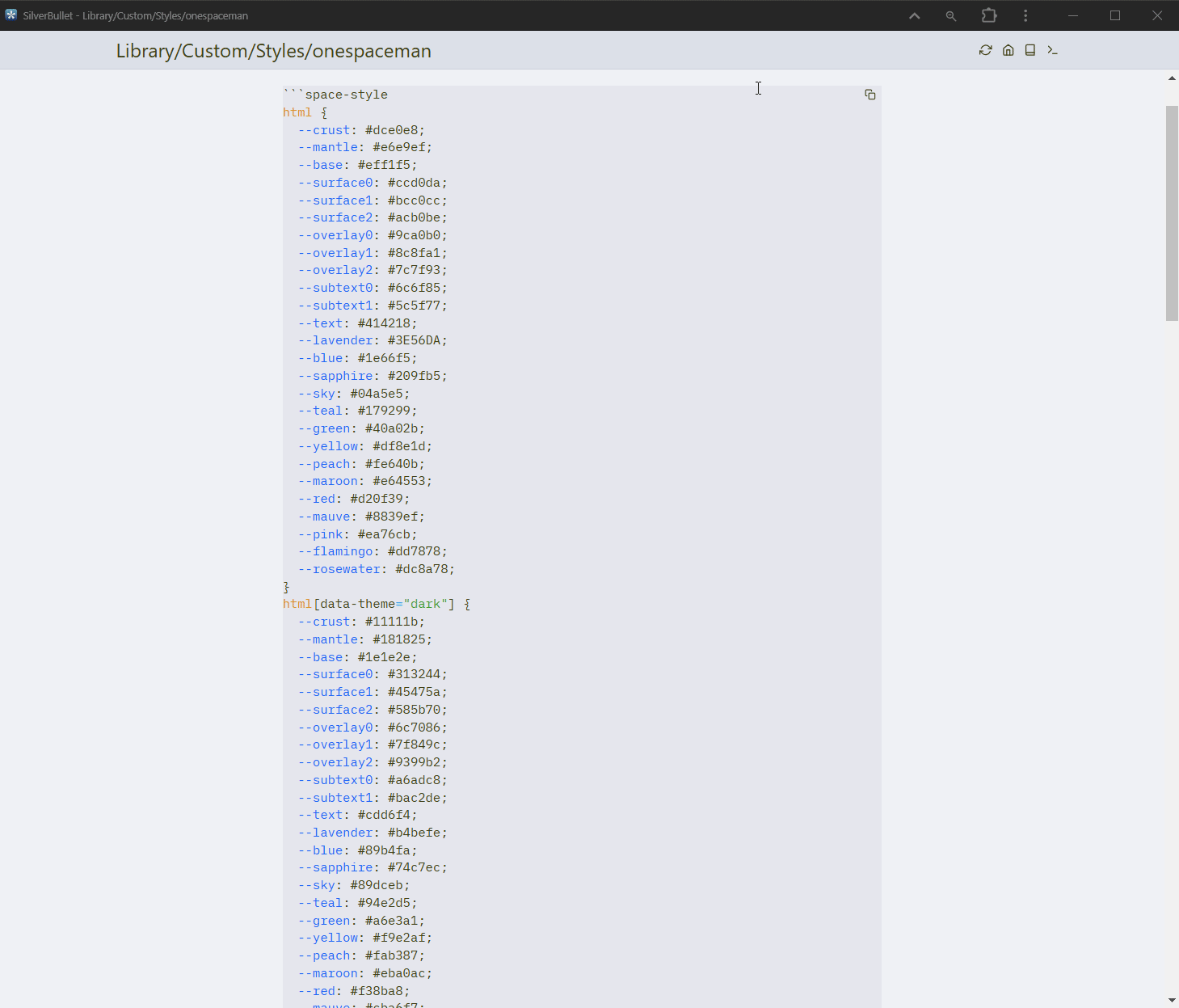Click dark --text: #cdd6f4 line
This screenshot has height=1008, width=1179.
tap(357, 815)
